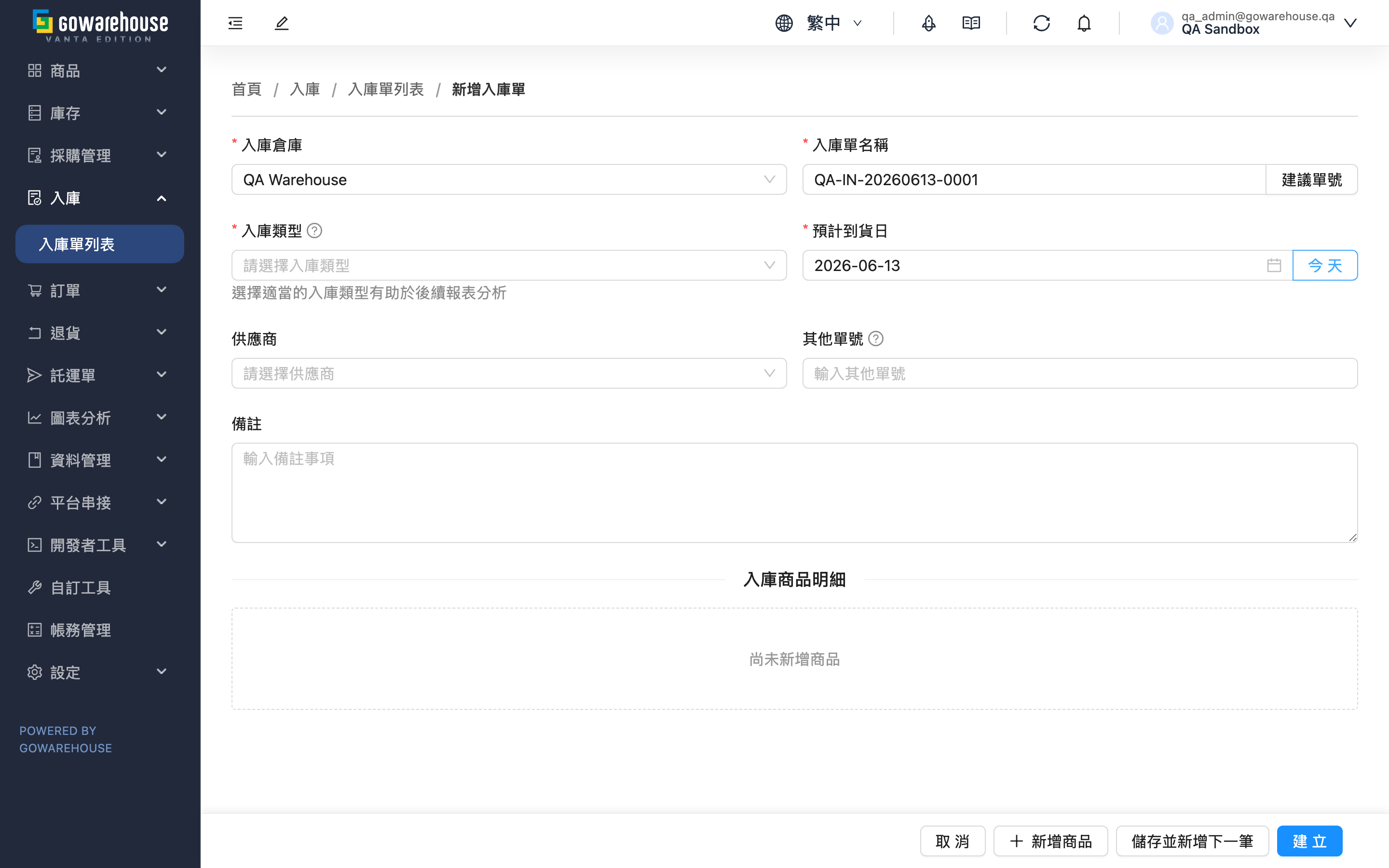This screenshot has height=868, width=1389.
Task: Open the book documentation icon
Action: coord(971,23)
